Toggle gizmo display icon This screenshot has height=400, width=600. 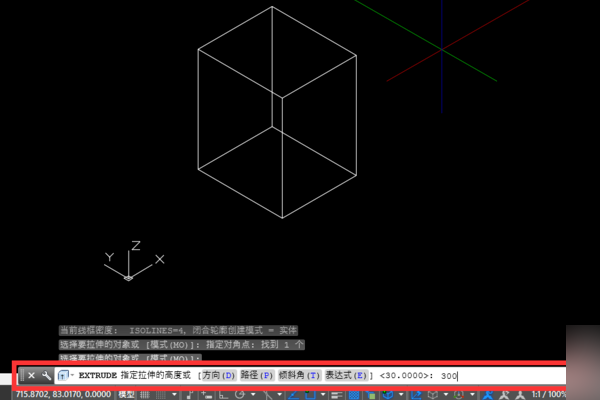pyautogui.click(x=459, y=395)
